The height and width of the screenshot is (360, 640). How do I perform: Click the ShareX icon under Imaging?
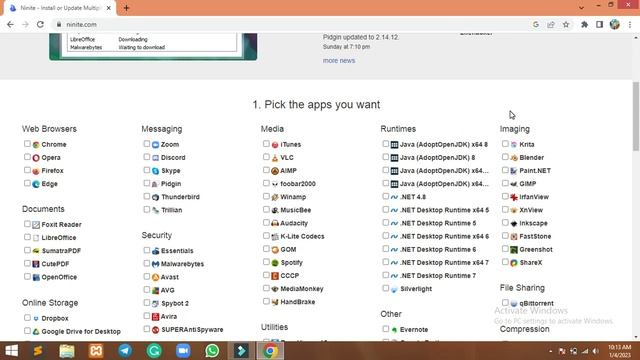pyautogui.click(x=514, y=262)
